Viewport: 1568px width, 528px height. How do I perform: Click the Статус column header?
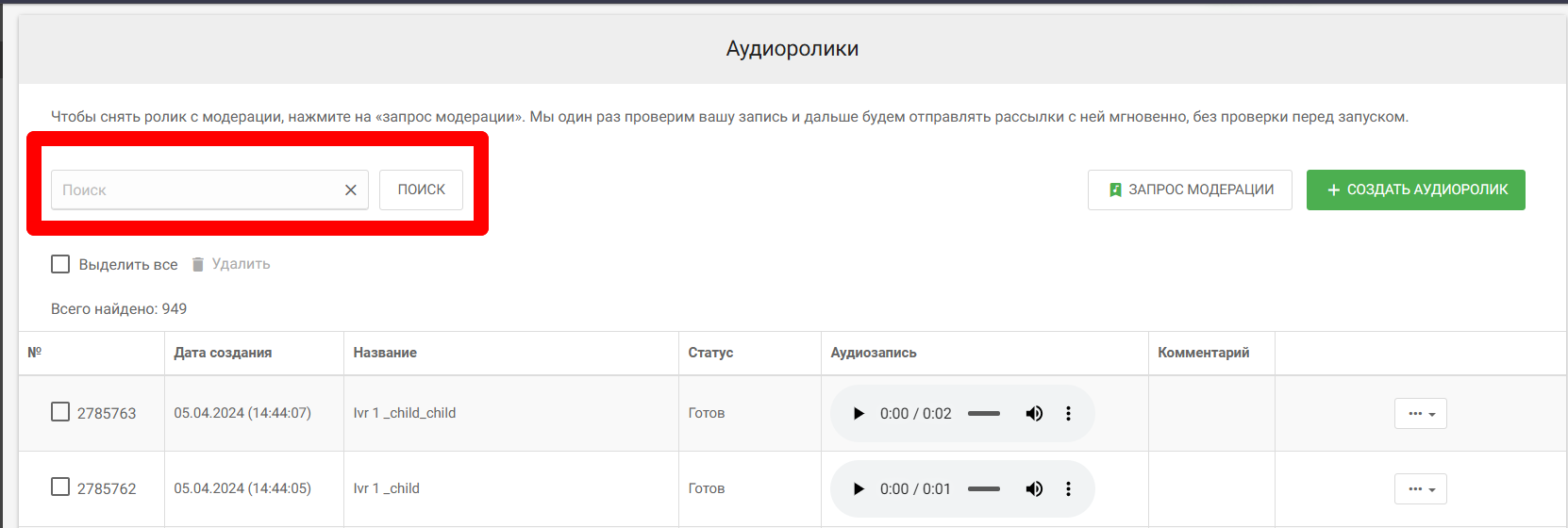(x=710, y=353)
